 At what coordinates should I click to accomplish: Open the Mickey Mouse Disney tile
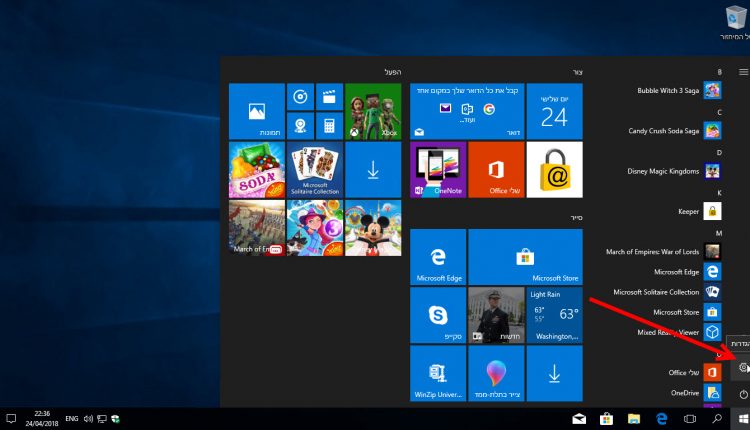click(373, 228)
